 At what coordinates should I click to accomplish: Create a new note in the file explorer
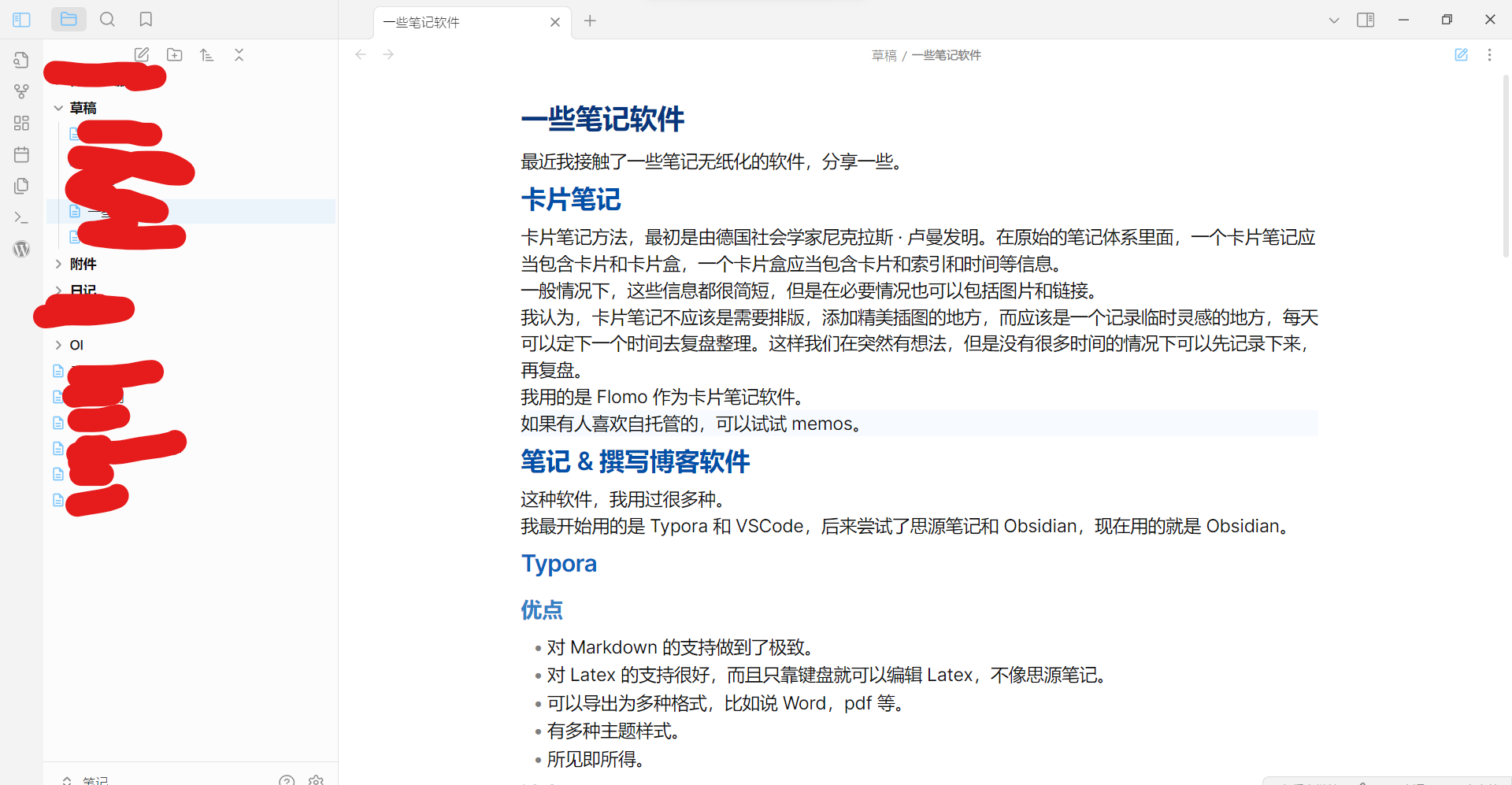coord(142,54)
